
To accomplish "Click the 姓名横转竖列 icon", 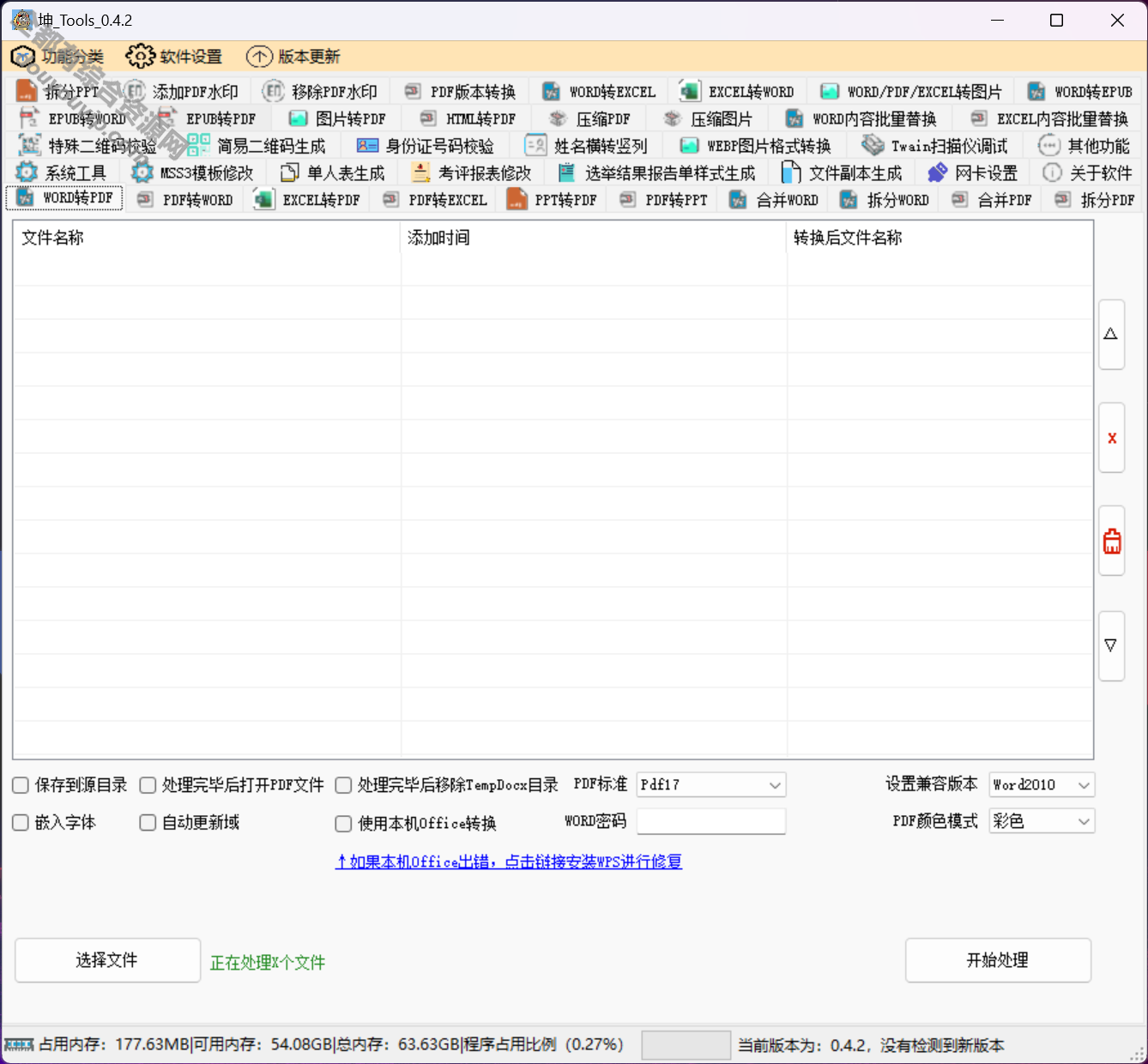I will coord(535,146).
